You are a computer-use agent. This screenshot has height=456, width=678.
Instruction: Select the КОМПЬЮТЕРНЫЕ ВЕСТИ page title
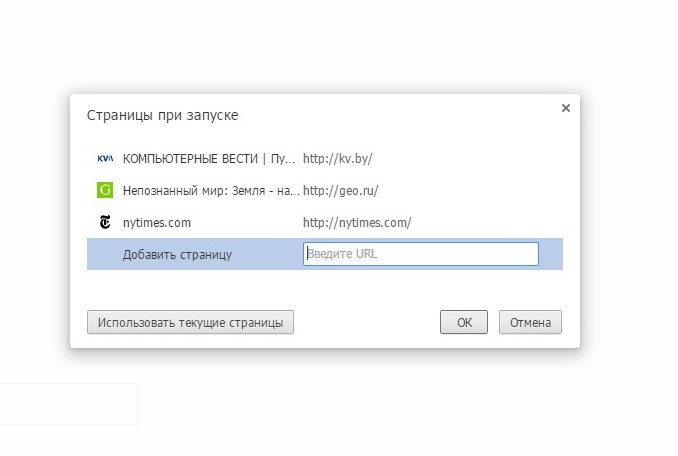pyautogui.click(x=208, y=159)
